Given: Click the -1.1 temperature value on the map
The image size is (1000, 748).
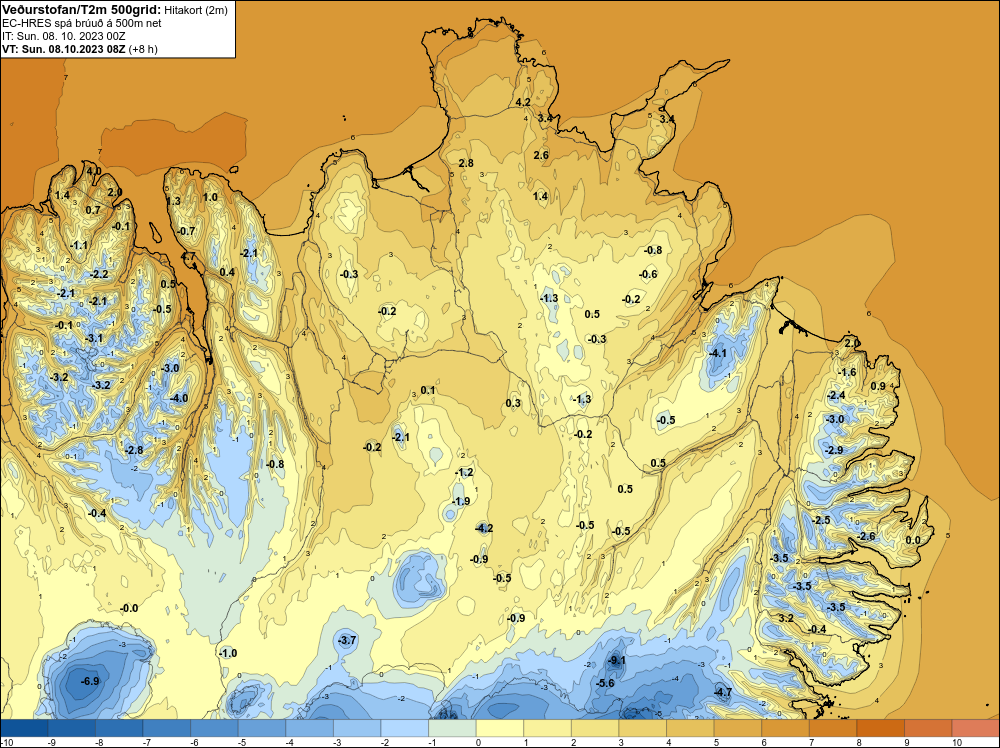Looking at the screenshot, I should 79,245.
